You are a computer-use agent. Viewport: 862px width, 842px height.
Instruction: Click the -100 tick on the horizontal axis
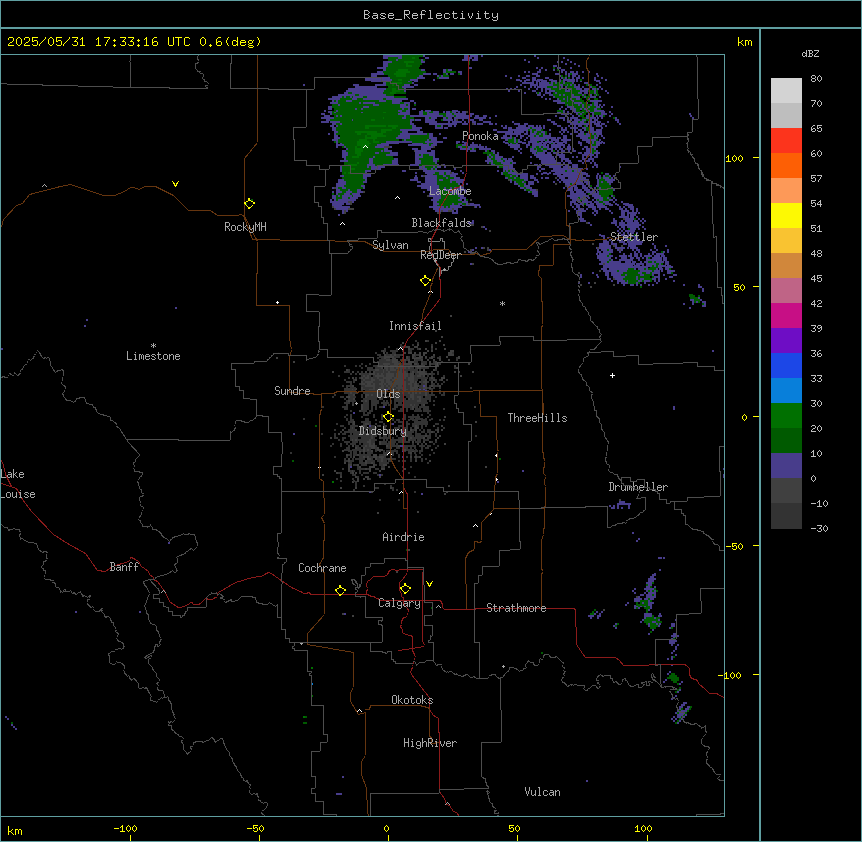pyautogui.click(x=126, y=828)
